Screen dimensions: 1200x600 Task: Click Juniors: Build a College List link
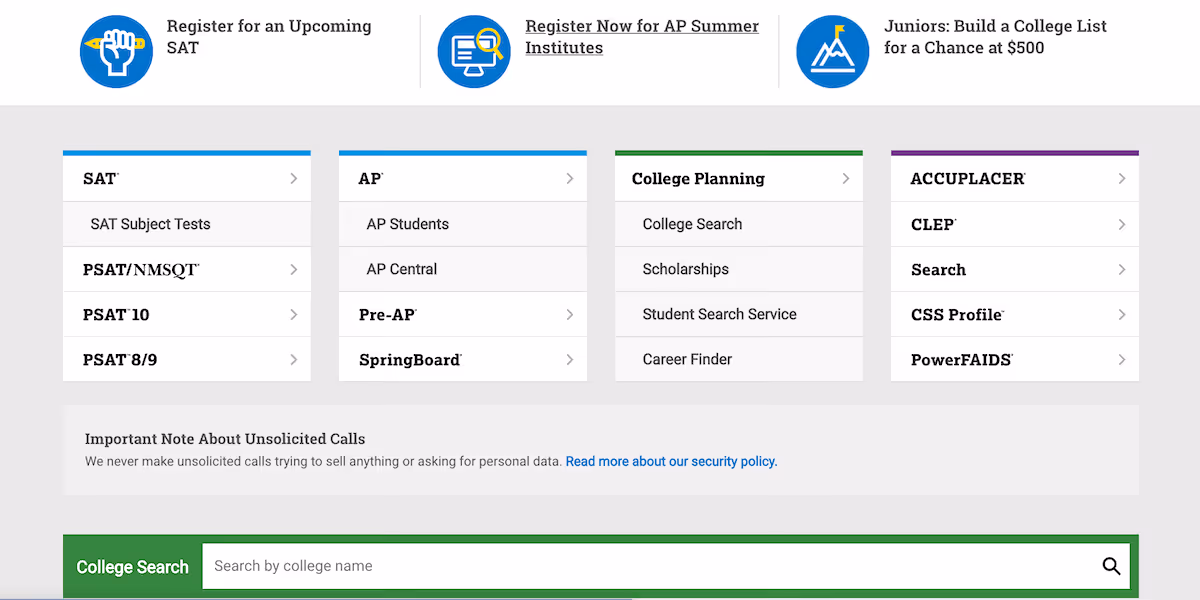[995, 37]
